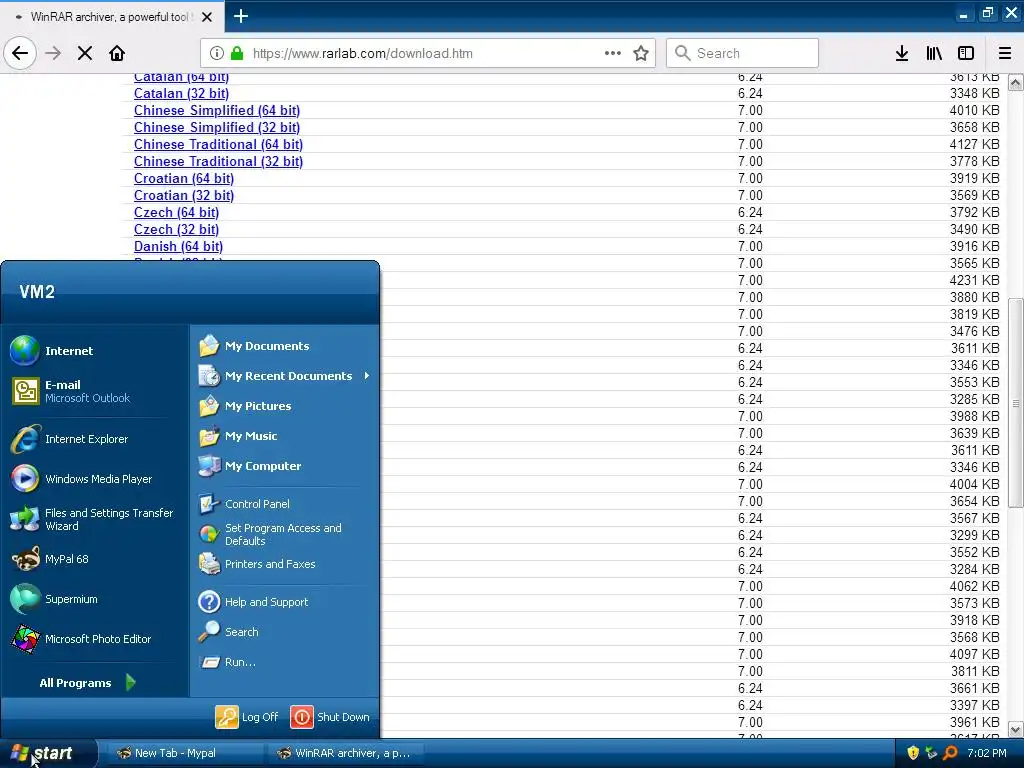Image resolution: width=1024 pixels, height=768 pixels.
Task: Open Czech (32 bit) link
Action: (x=176, y=229)
